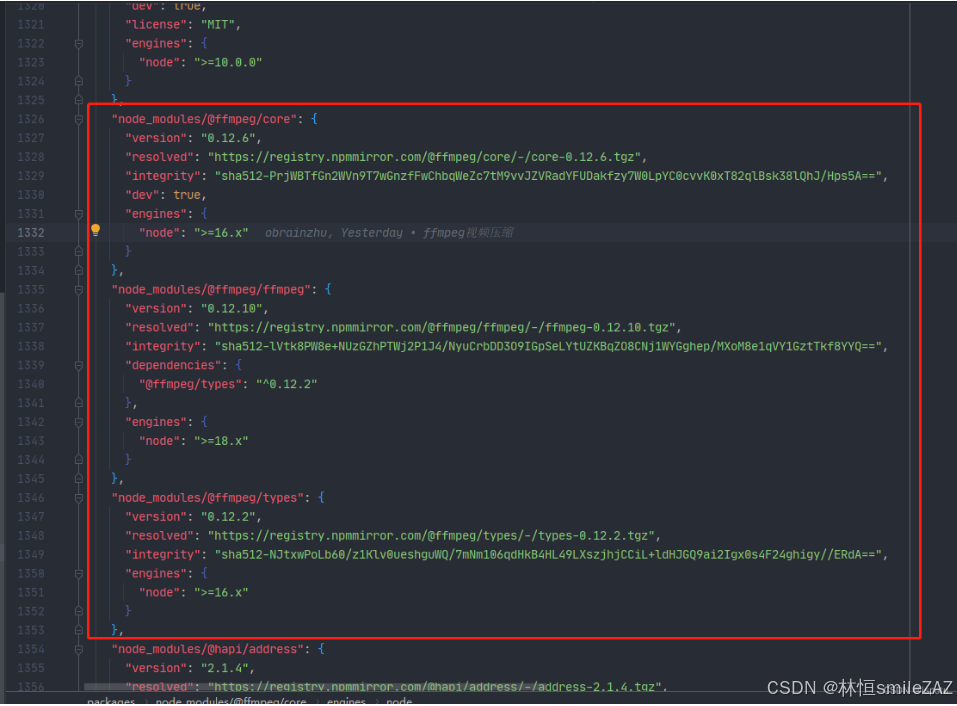Click the types-0.12.2.tgz resolved URL
Image resolution: width=957 pixels, height=706 pixels.
pos(431,536)
